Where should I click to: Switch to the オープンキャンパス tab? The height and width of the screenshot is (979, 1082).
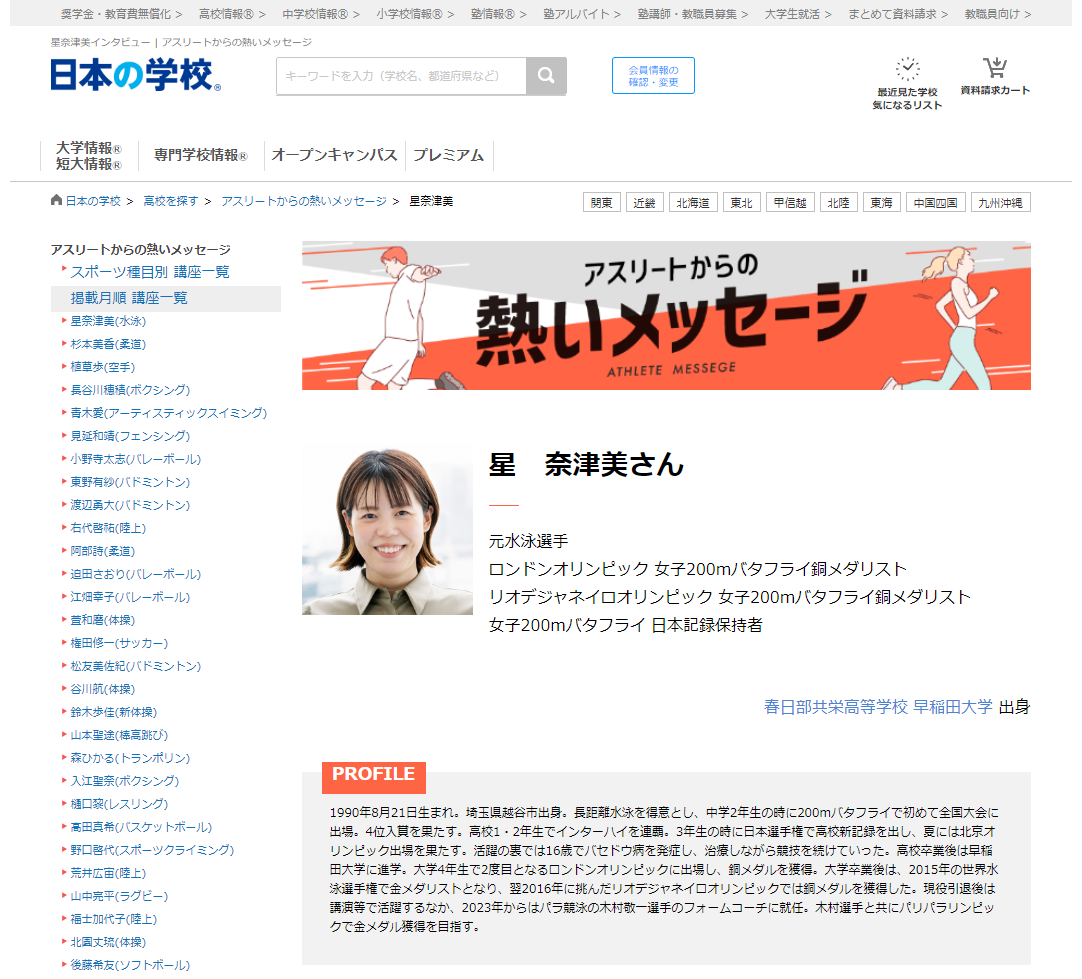334,155
